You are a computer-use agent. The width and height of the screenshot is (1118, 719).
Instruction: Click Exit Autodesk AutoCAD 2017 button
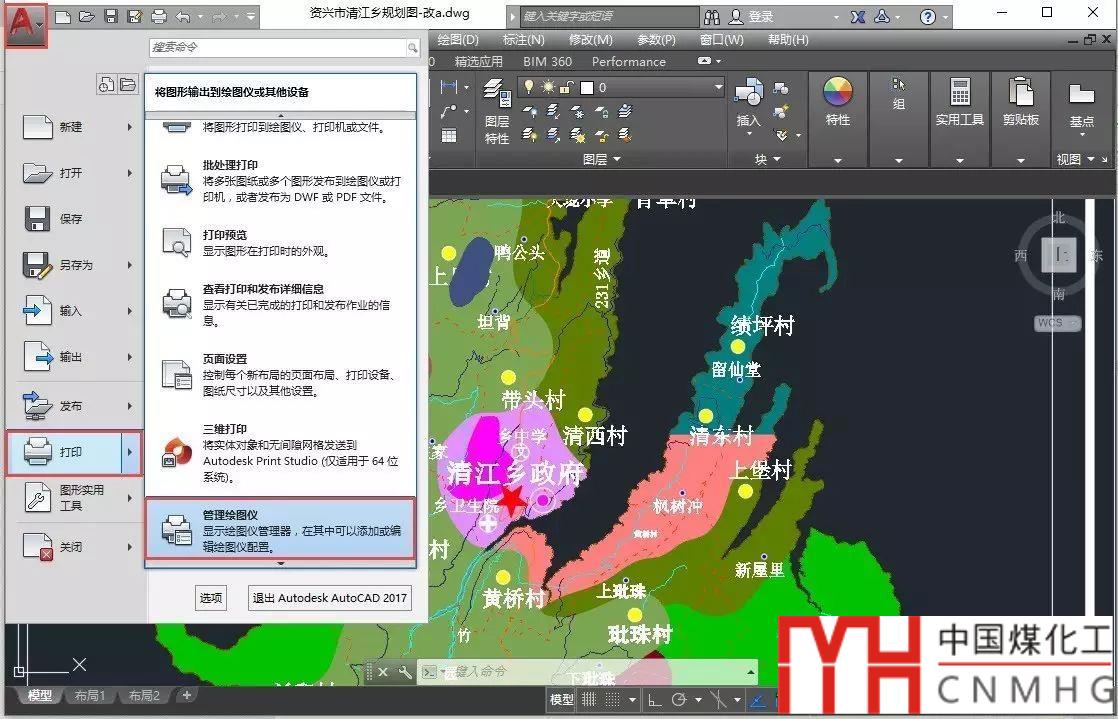point(329,598)
